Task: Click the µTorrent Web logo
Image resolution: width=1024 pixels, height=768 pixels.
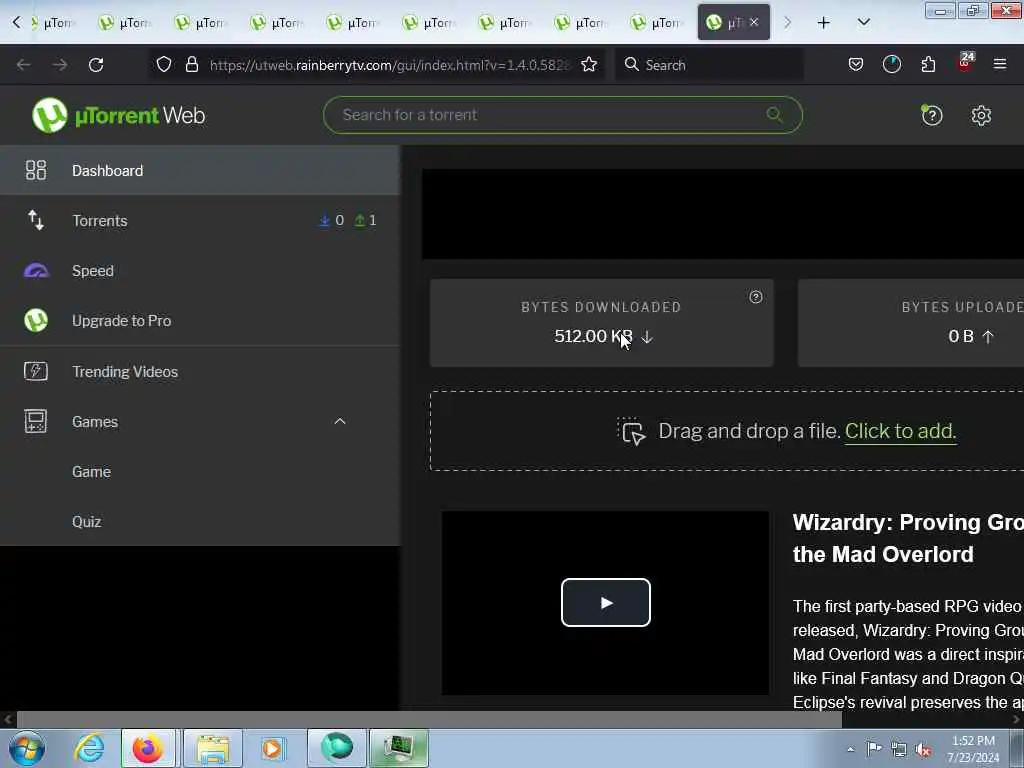Action: (x=118, y=116)
